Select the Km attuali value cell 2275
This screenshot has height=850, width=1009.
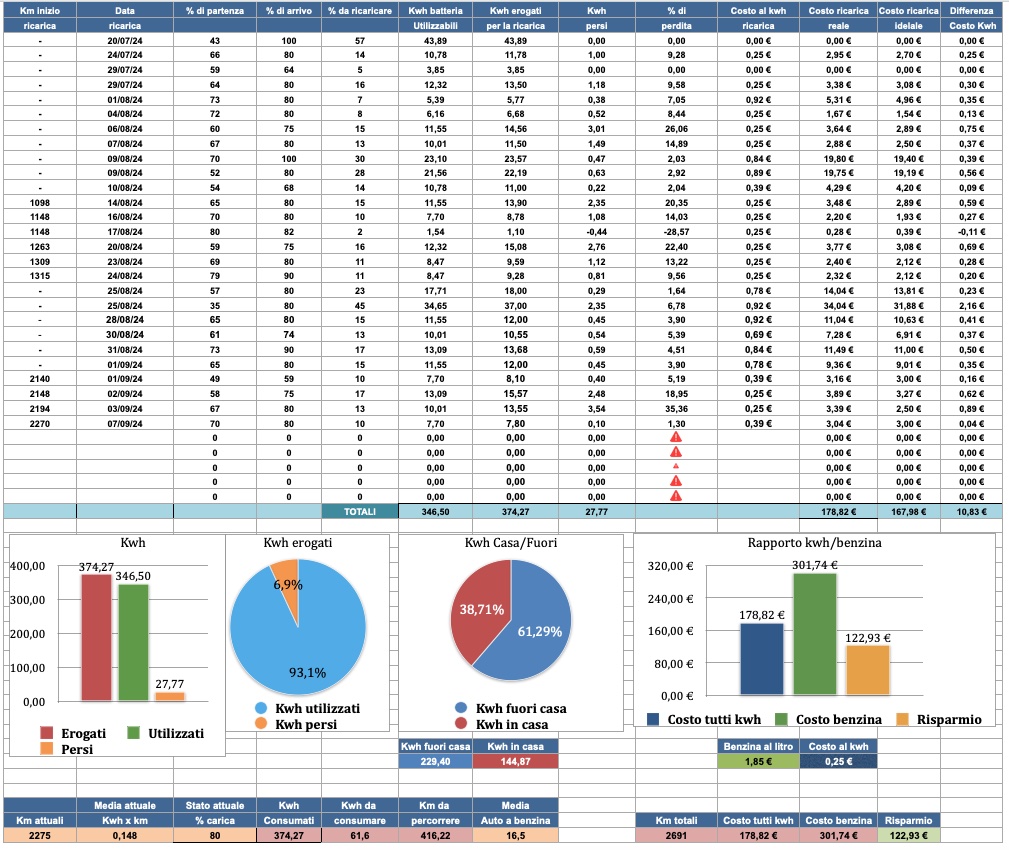(x=40, y=835)
